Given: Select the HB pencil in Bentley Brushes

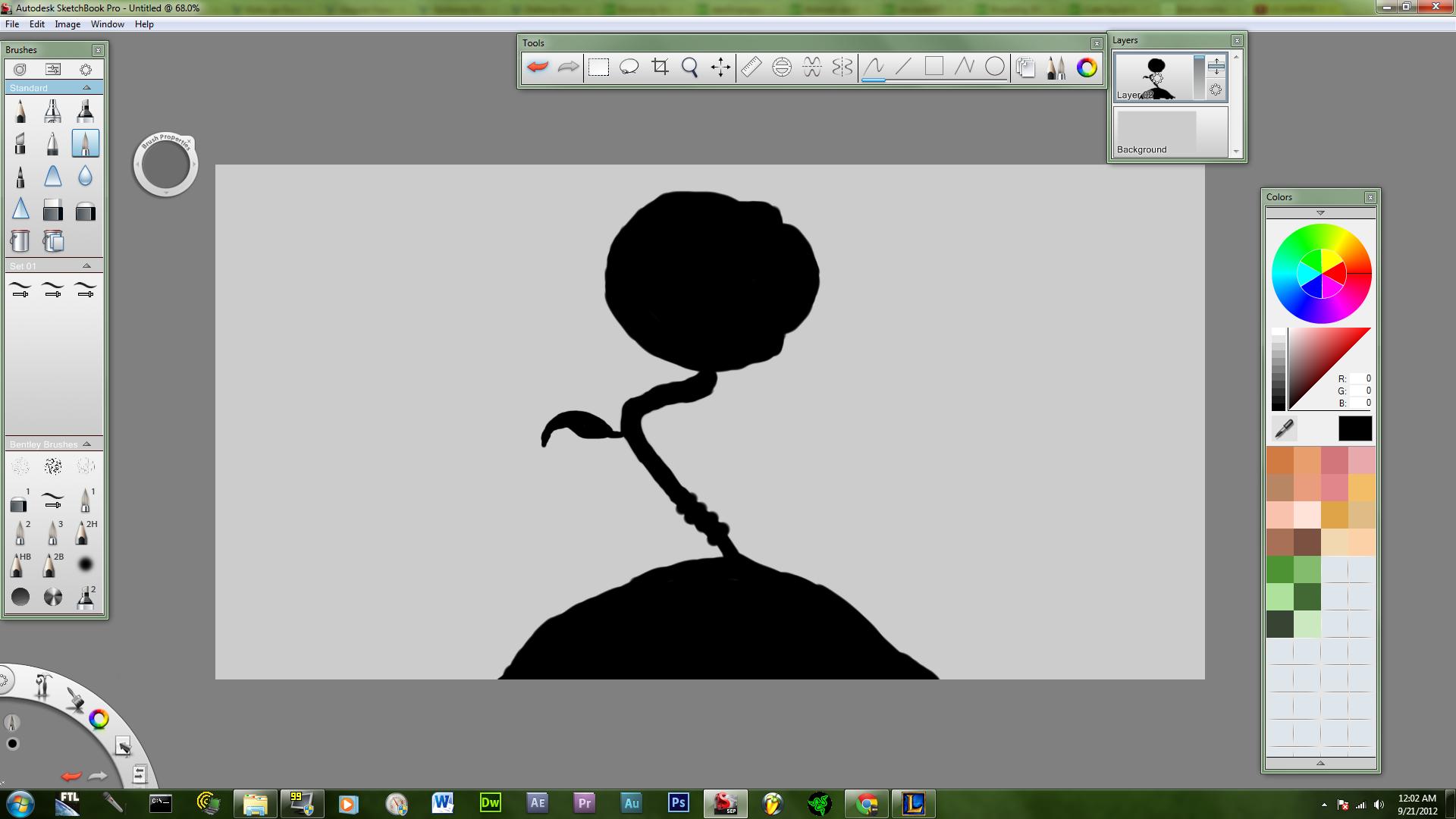Looking at the screenshot, I should pyautogui.click(x=20, y=565).
